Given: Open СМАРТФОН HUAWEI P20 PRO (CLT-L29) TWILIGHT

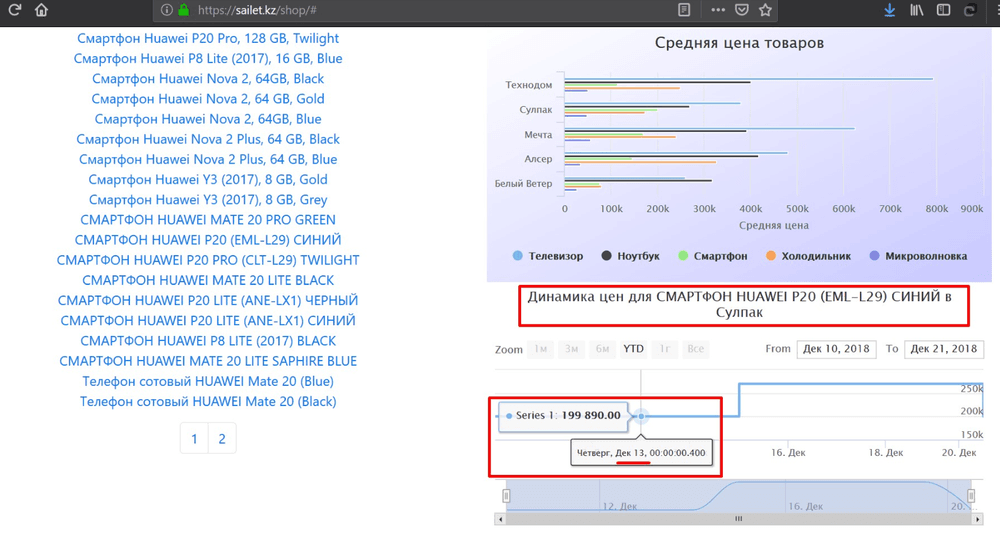Looking at the screenshot, I should [x=208, y=260].
